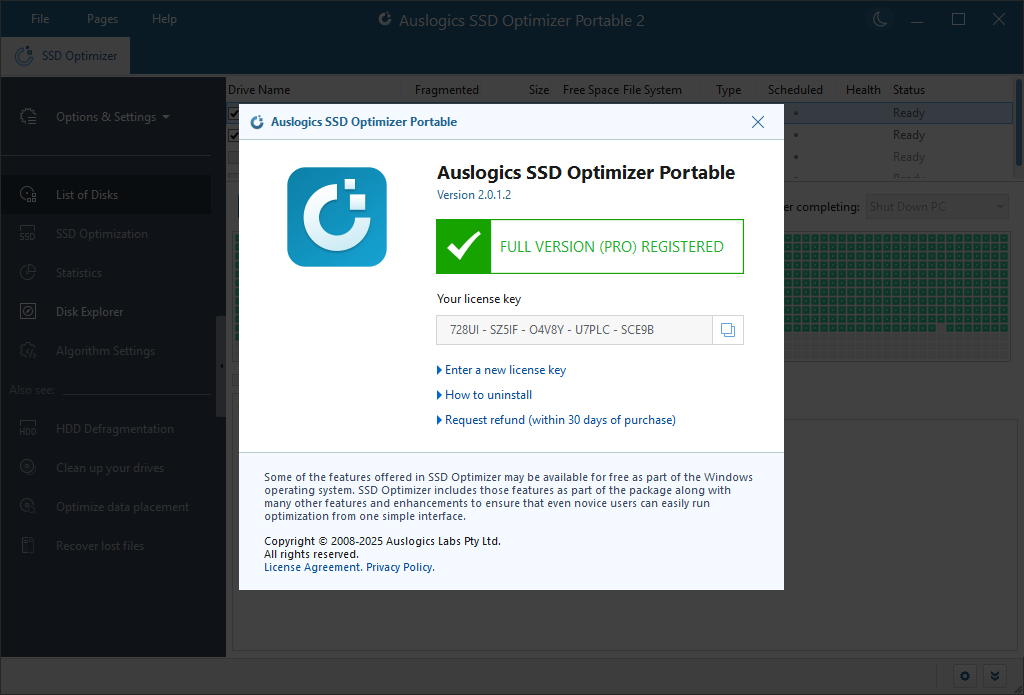Open Recover lost files entry
Viewport: 1024px width, 695px height.
click(106, 545)
